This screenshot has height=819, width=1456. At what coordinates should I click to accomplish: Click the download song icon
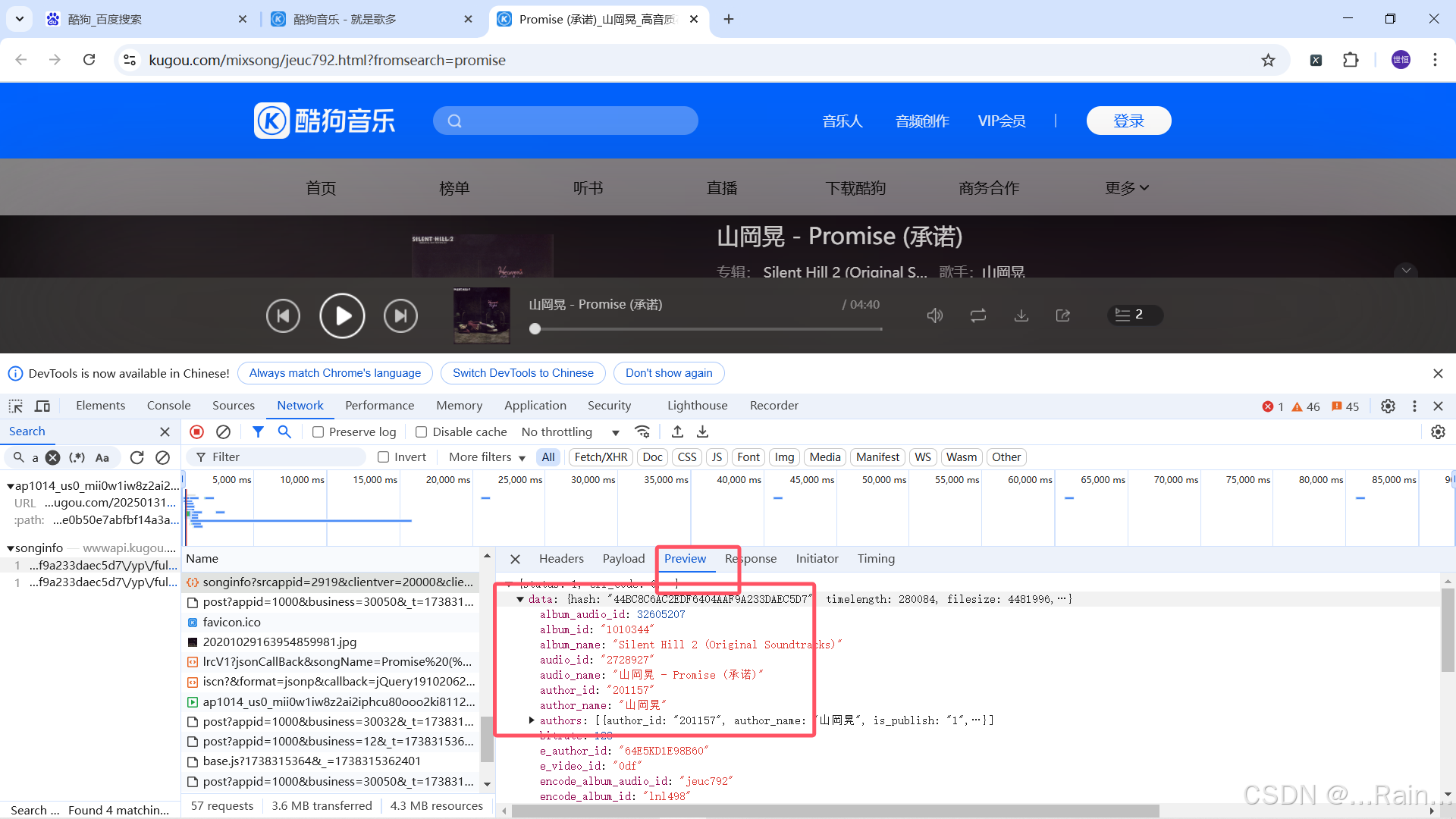click(1021, 315)
